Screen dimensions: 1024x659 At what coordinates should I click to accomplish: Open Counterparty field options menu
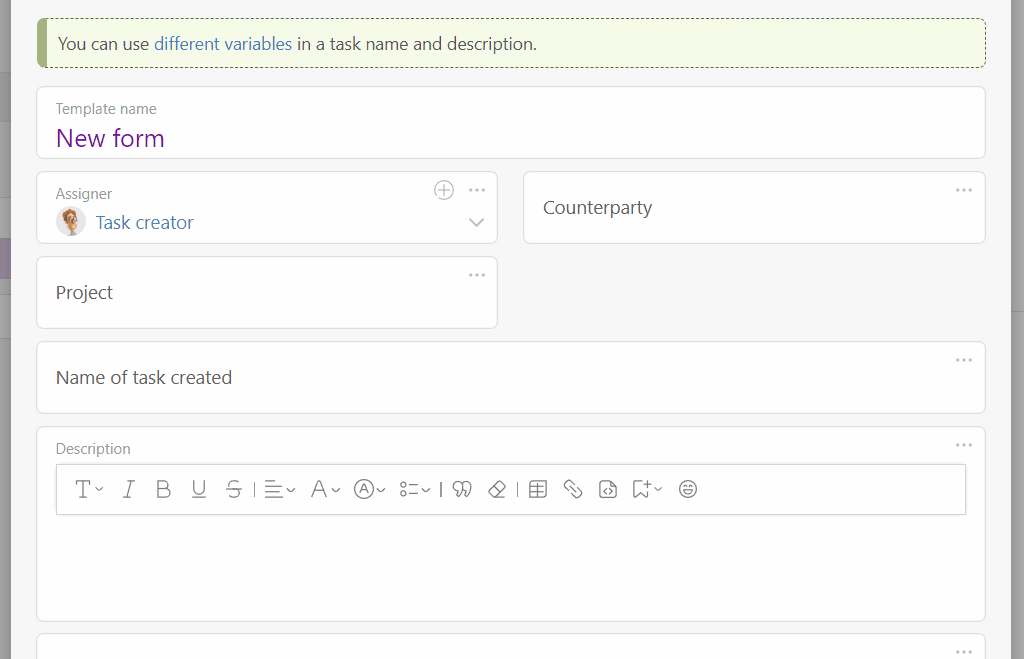click(x=964, y=190)
